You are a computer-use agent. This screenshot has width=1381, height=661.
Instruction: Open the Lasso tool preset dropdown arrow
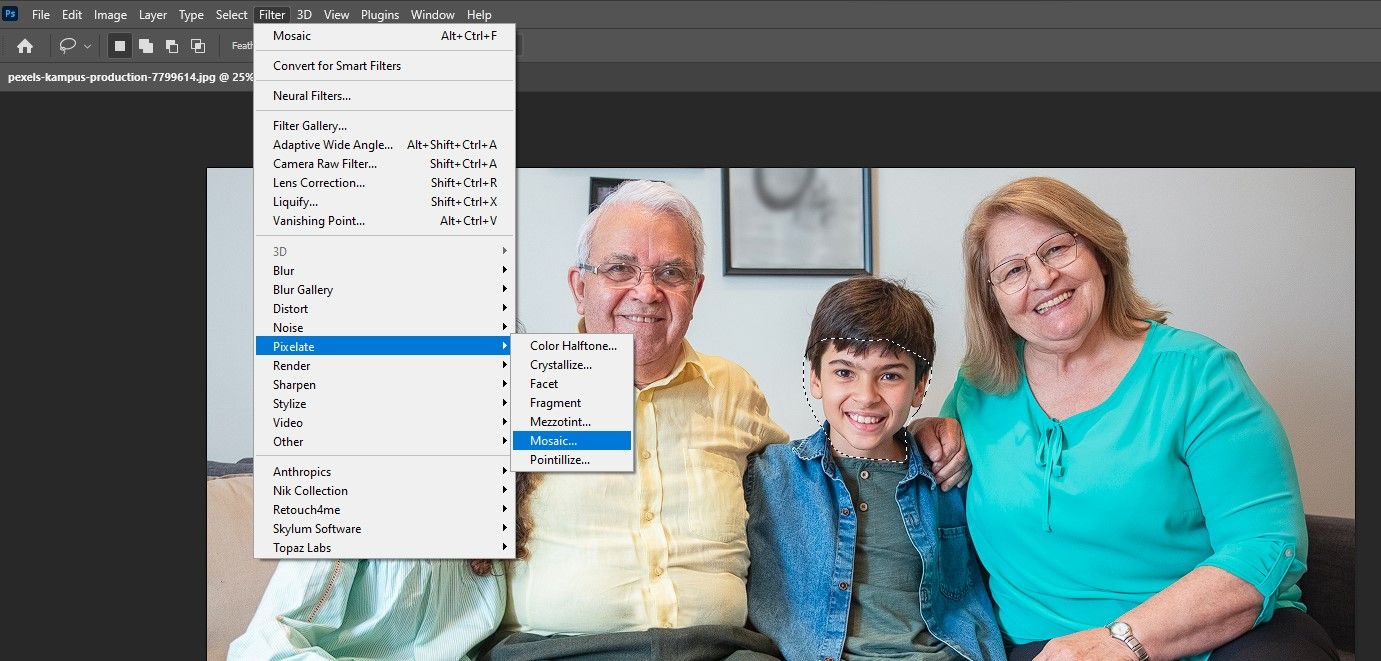tap(88, 46)
